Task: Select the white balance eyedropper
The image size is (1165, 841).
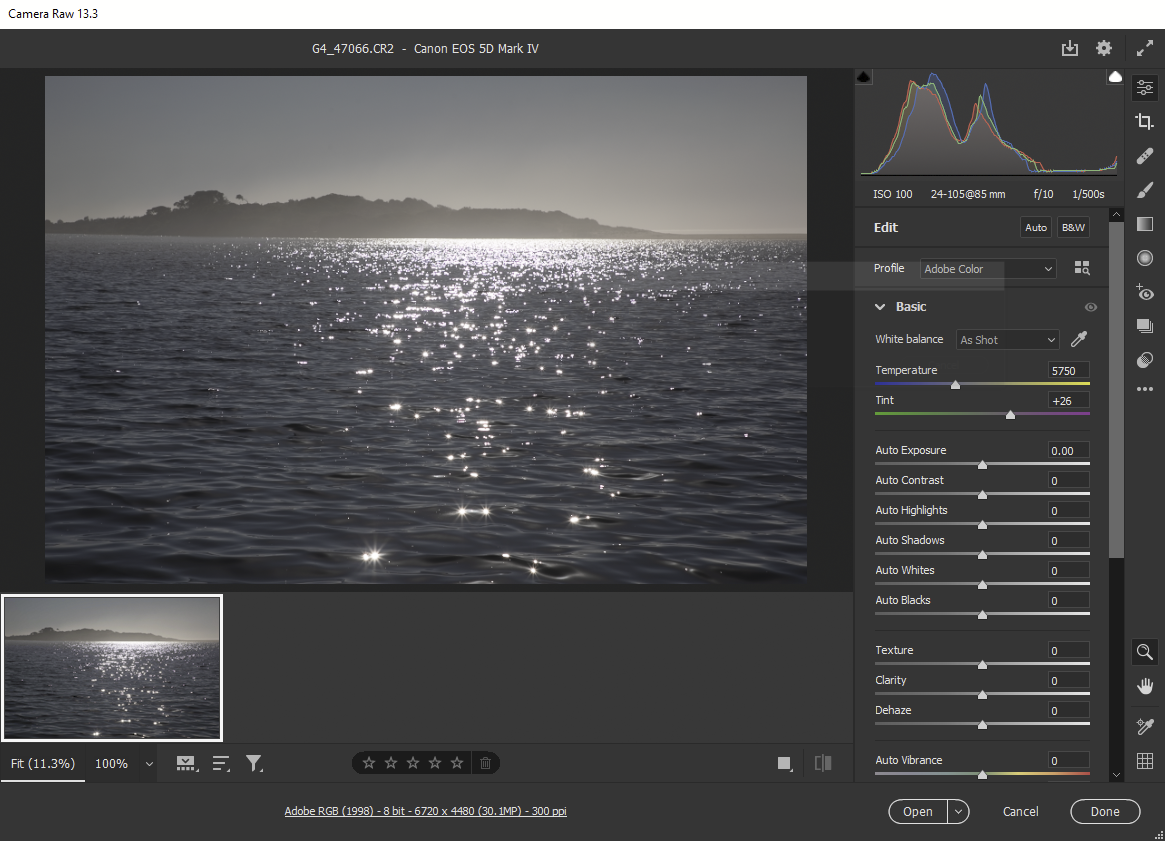Action: pyautogui.click(x=1078, y=339)
